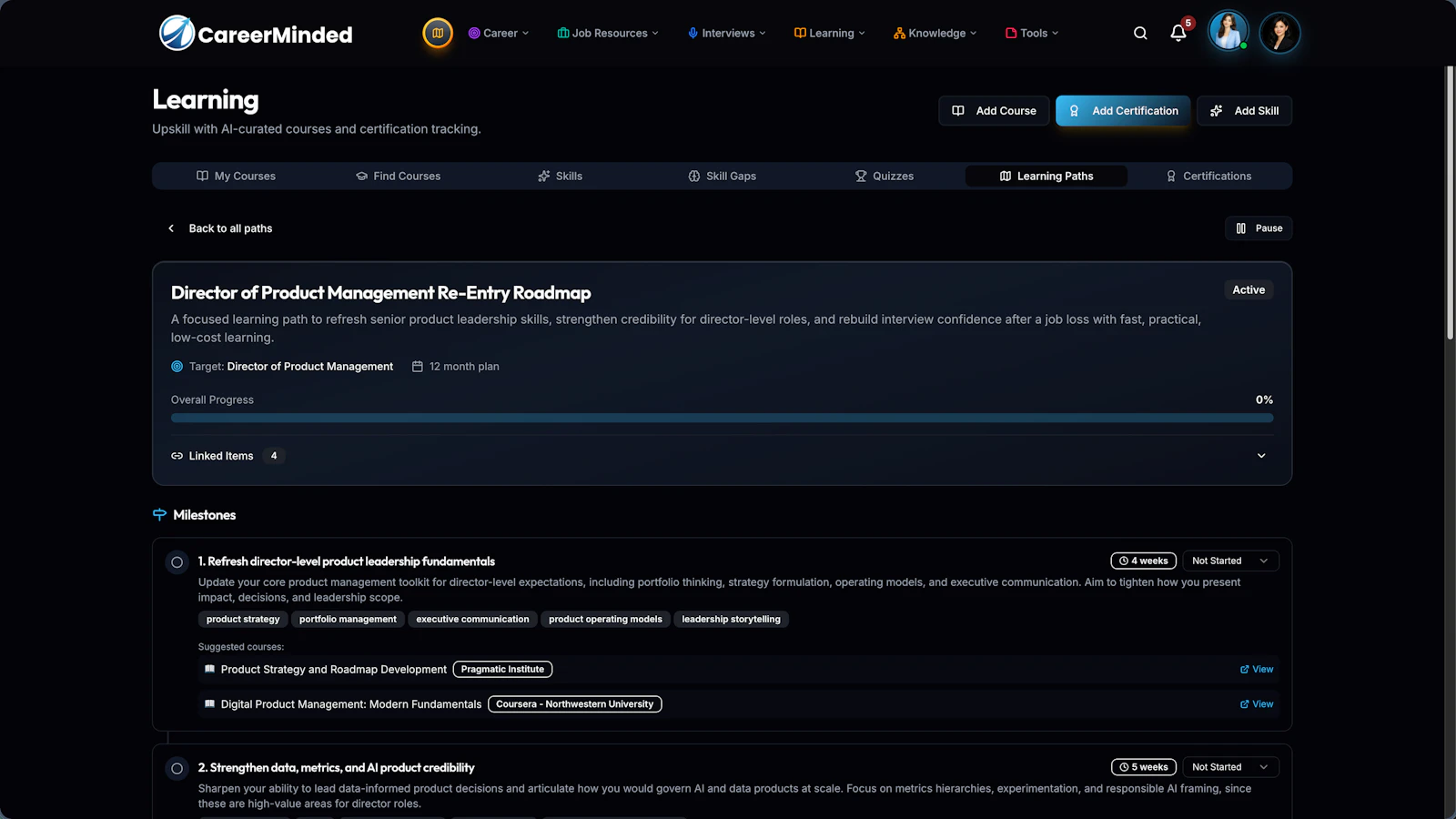Image resolution: width=1456 pixels, height=819 pixels.
Task: Click the target icon beside Target label
Action: point(177,367)
